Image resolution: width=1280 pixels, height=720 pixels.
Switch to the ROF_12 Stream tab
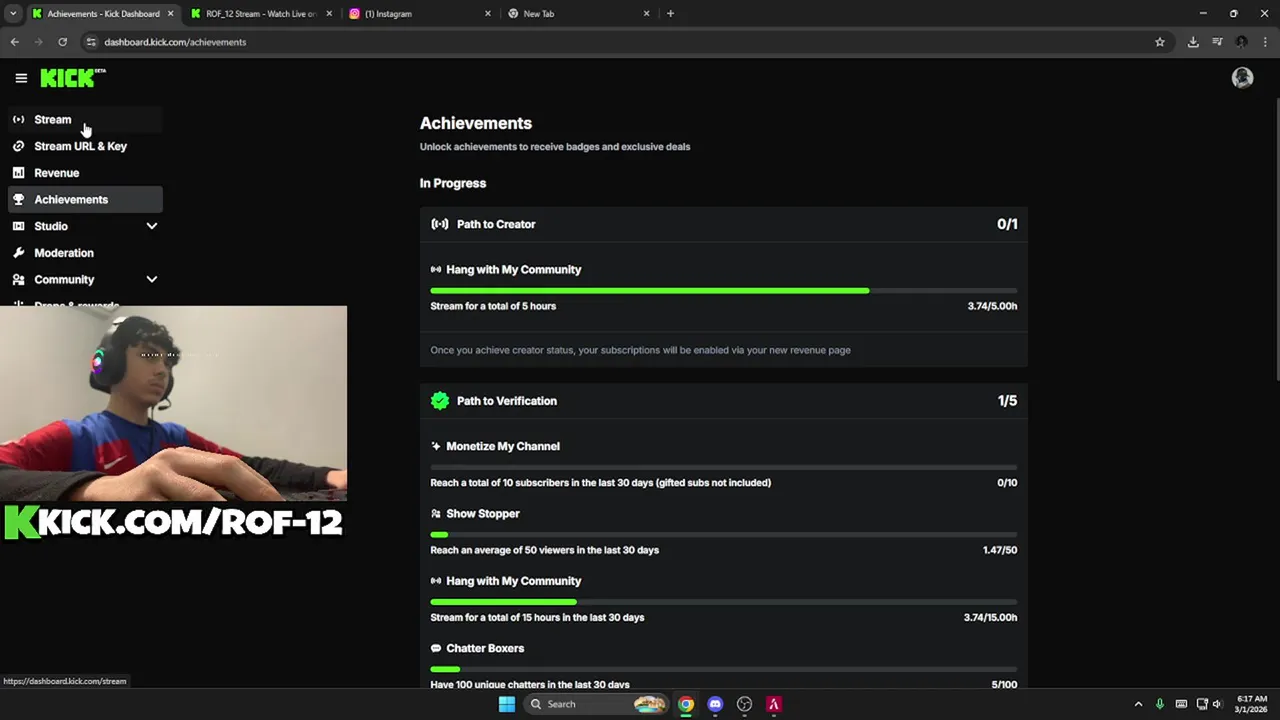[x=260, y=14]
